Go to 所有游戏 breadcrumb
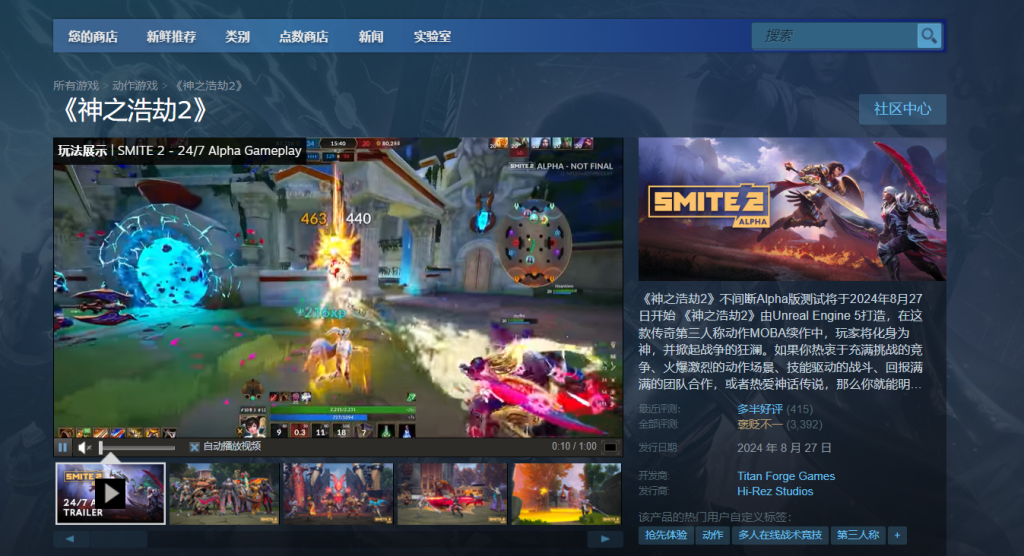The image size is (1024, 556). tap(76, 86)
